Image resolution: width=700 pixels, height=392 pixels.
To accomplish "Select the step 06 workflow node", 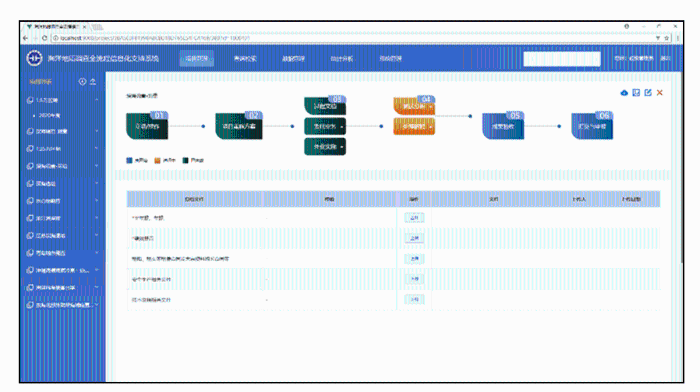I will click(x=592, y=126).
